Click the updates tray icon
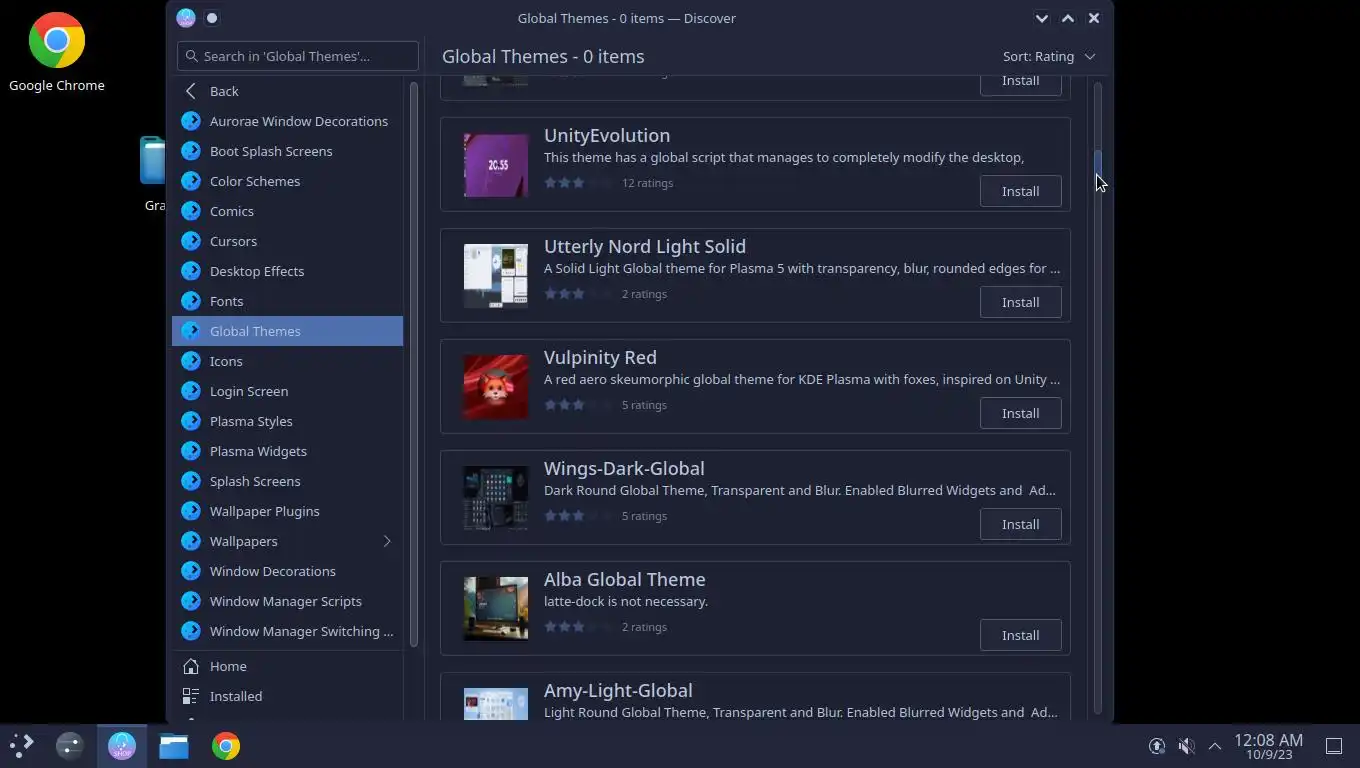 coord(1157,746)
